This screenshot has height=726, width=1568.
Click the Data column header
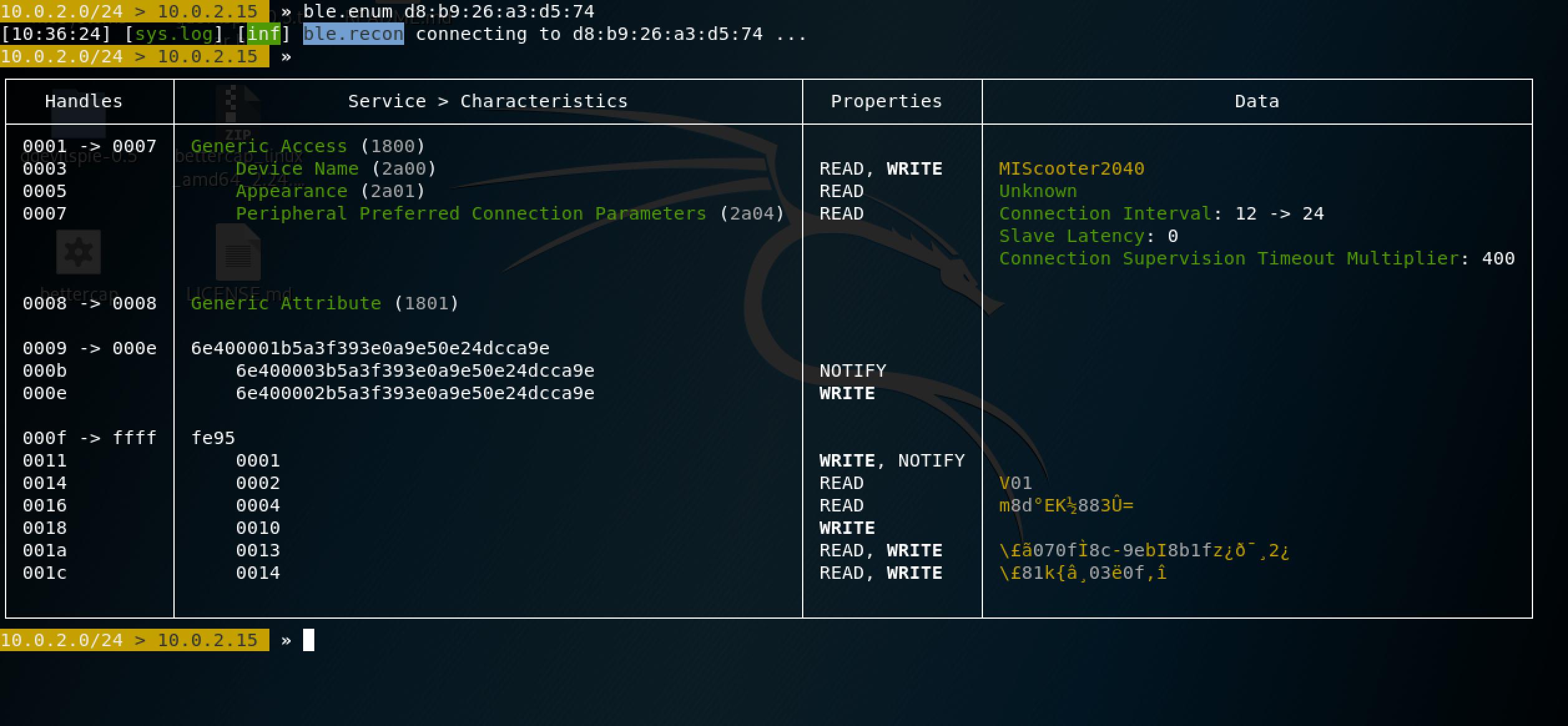(1257, 101)
